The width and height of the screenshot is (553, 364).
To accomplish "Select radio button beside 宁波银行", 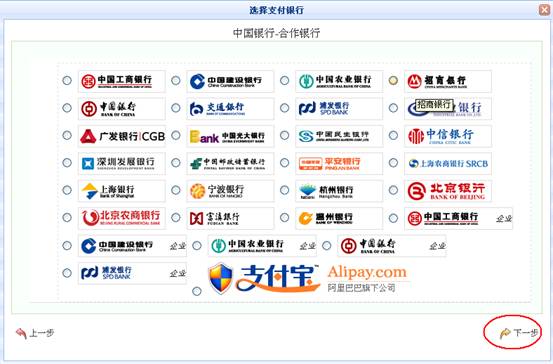I will click(x=176, y=190).
